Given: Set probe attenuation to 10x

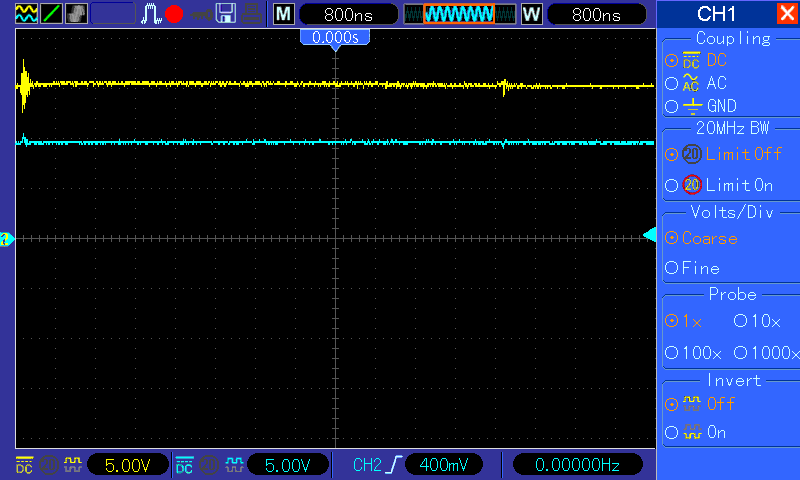Looking at the screenshot, I should 757,321.
